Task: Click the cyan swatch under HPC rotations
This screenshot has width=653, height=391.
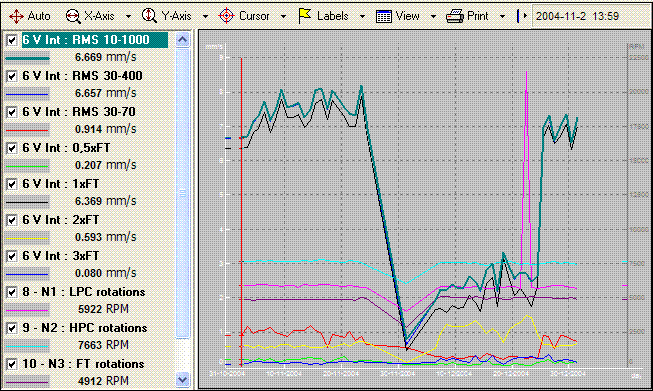Action: (x=27, y=346)
